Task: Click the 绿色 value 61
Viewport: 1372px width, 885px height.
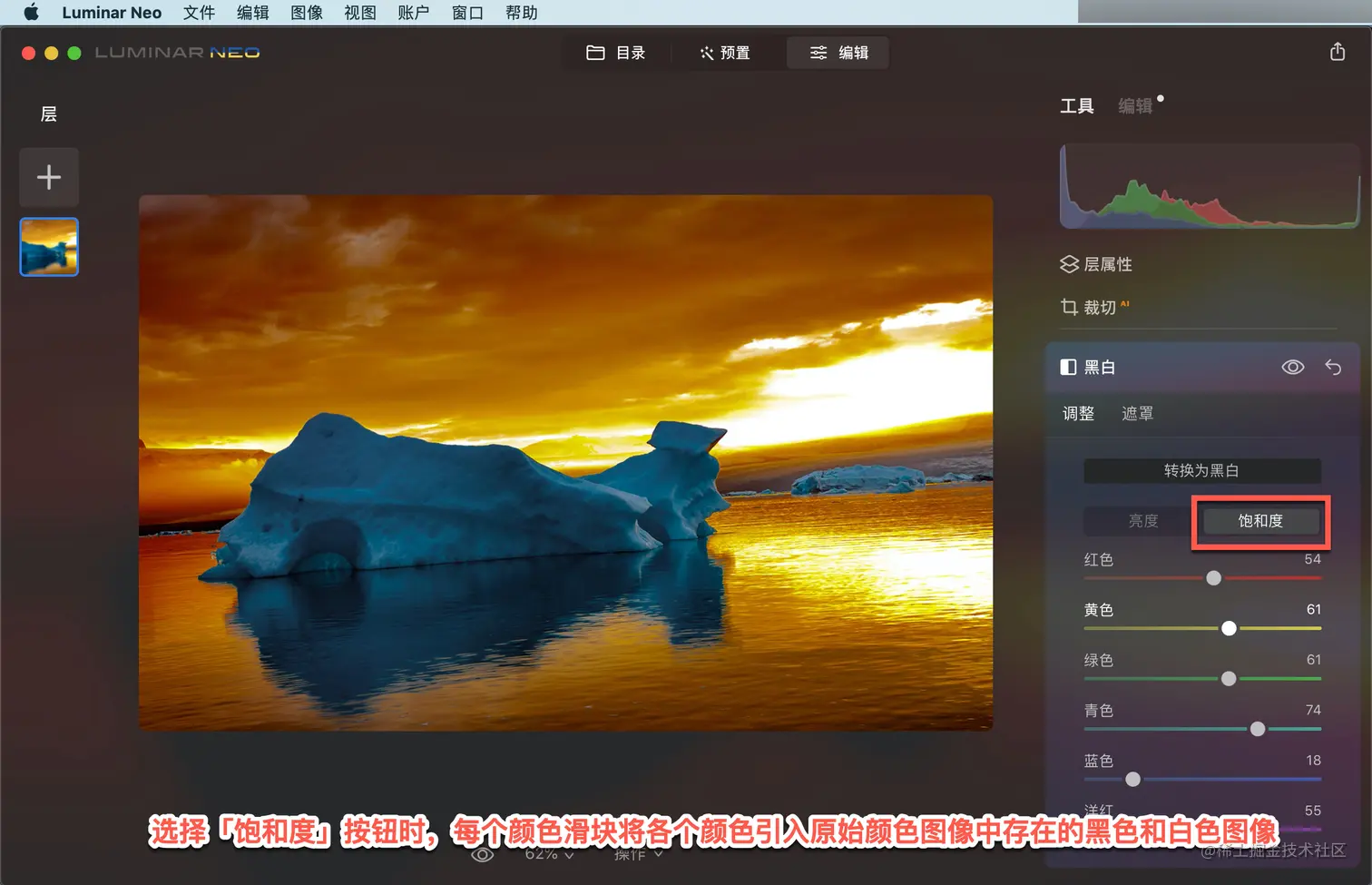Action: tap(1313, 660)
